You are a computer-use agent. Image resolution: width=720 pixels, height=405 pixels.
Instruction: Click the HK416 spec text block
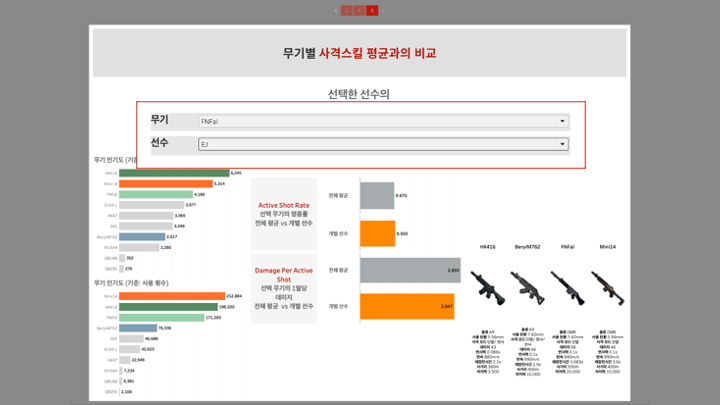click(488, 352)
